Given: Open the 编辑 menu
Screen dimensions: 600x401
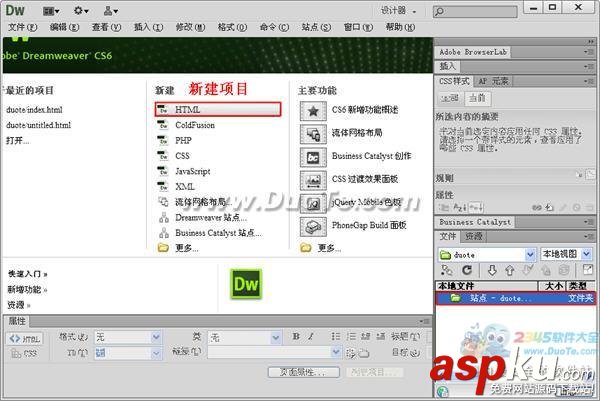Looking at the screenshot, I should [64, 27].
